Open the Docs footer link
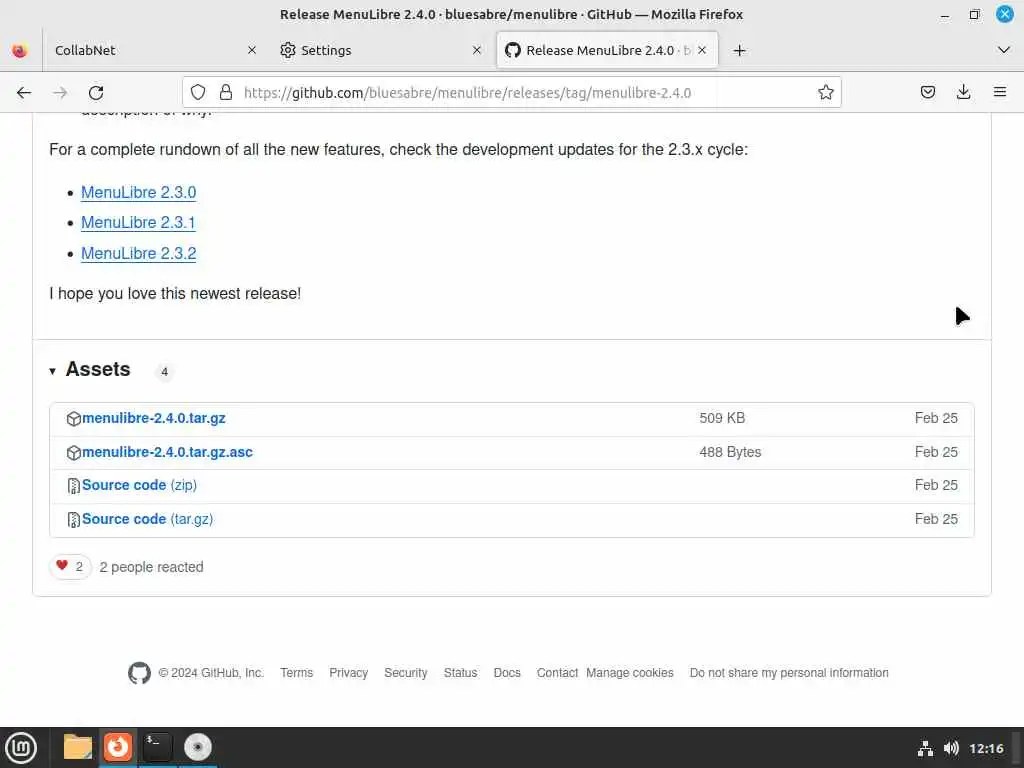Viewport: 1024px width, 768px height. (507, 673)
